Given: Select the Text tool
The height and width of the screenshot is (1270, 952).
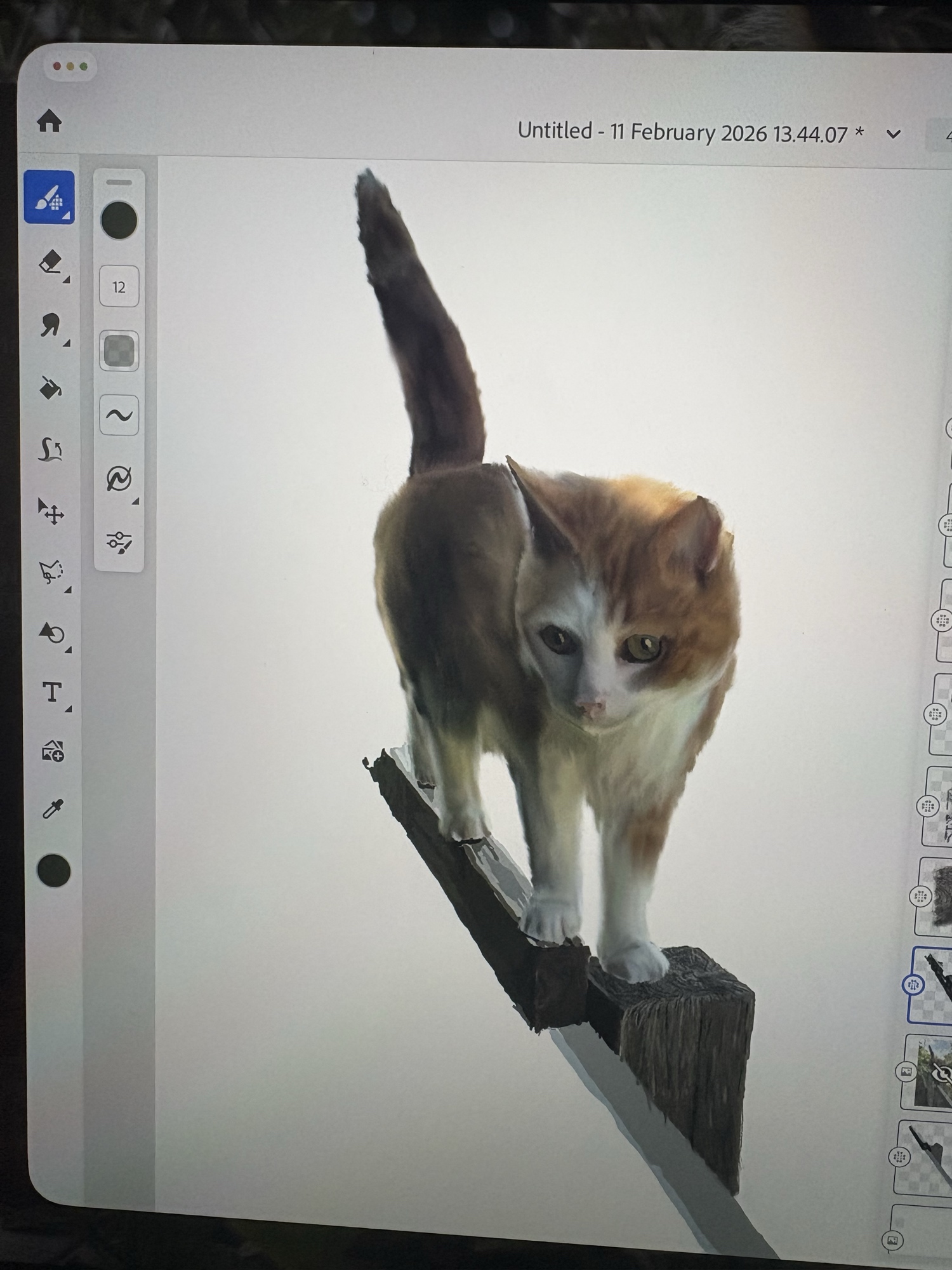Looking at the screenshot, I should 51,692.
